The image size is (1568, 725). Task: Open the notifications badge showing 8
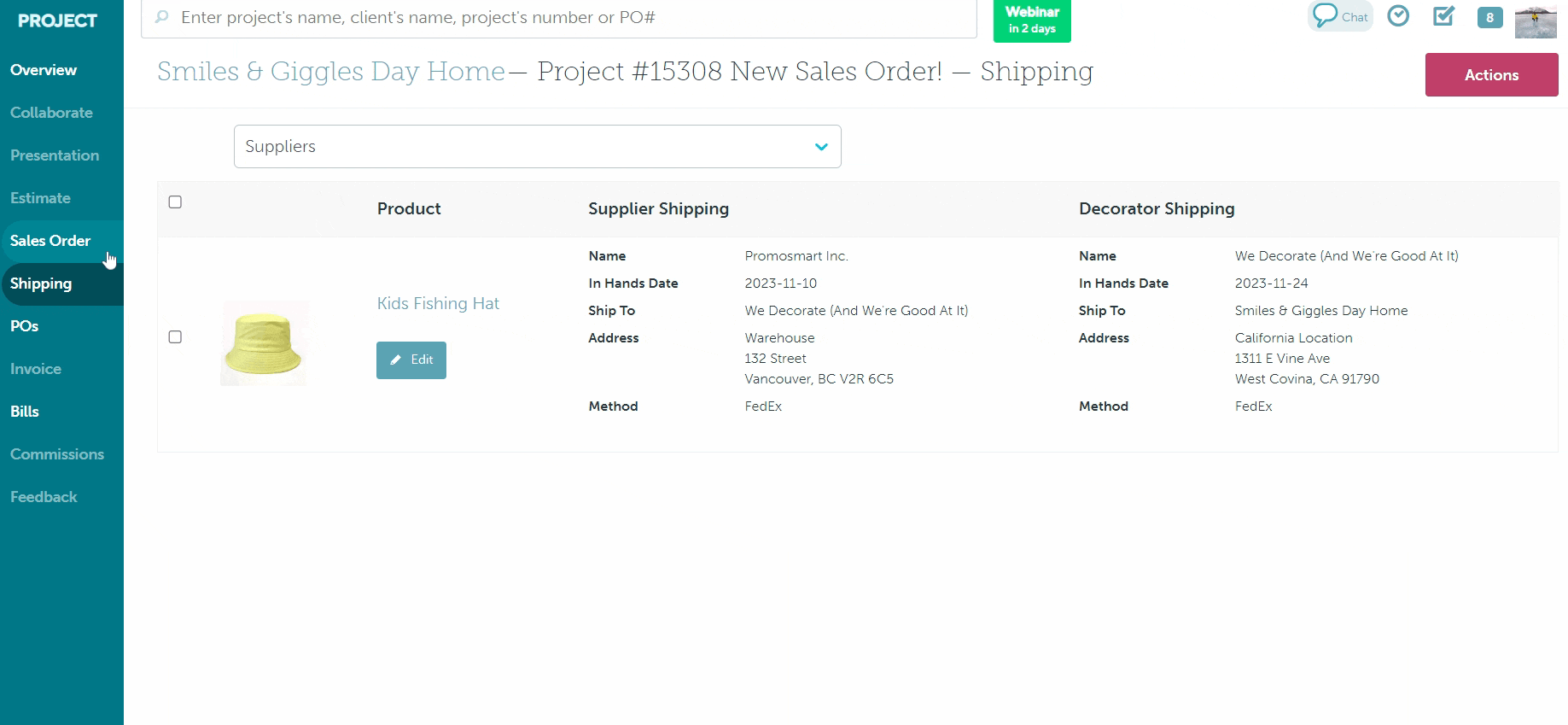click(1489, 17)
